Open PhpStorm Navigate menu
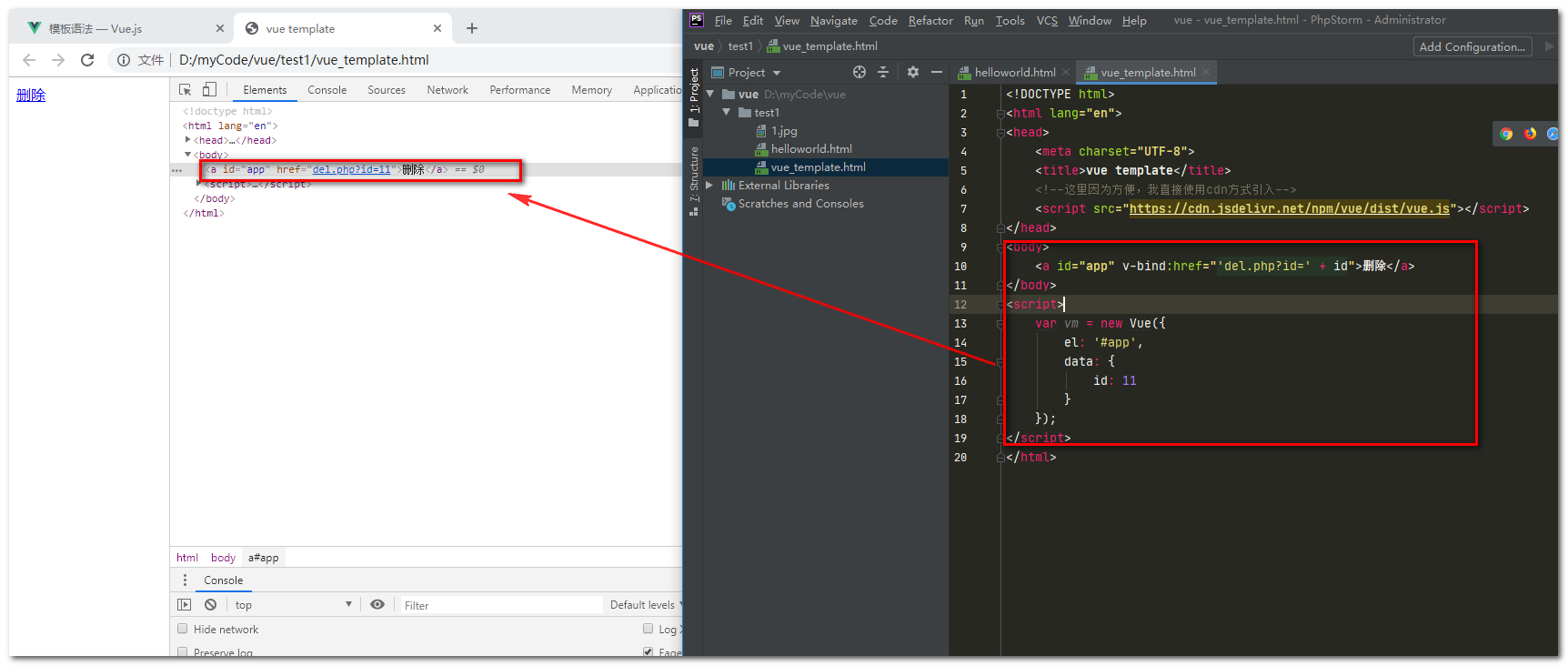 click(834, 20)
